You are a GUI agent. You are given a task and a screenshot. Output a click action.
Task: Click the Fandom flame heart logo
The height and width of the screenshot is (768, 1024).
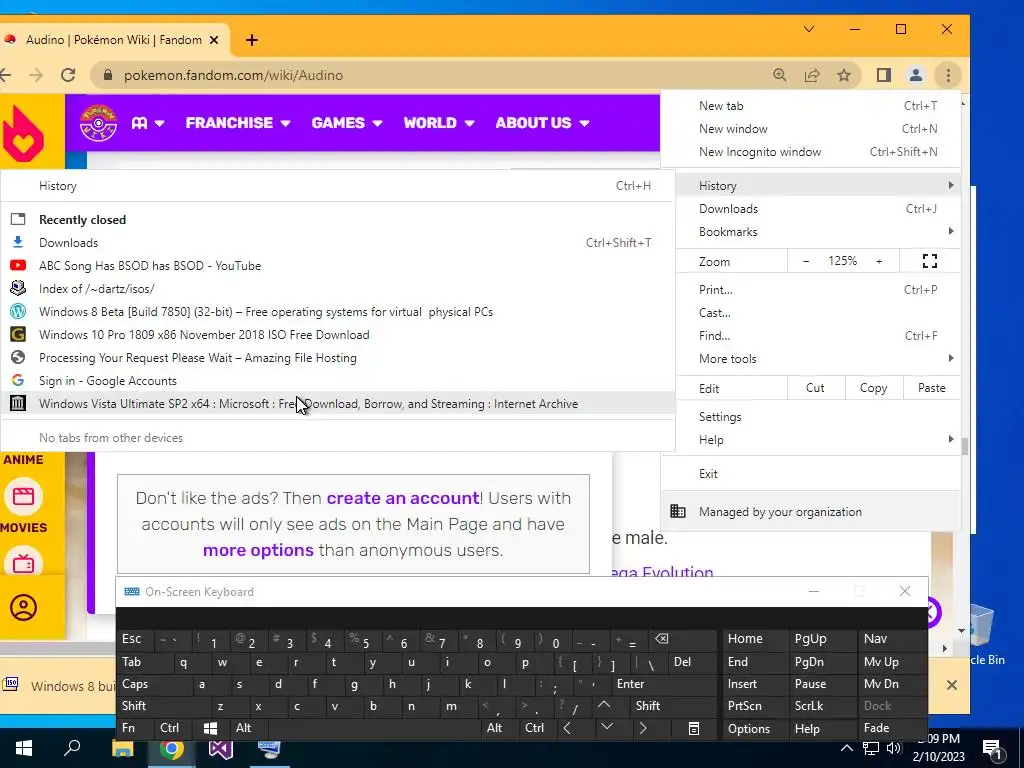coord(23,134)
